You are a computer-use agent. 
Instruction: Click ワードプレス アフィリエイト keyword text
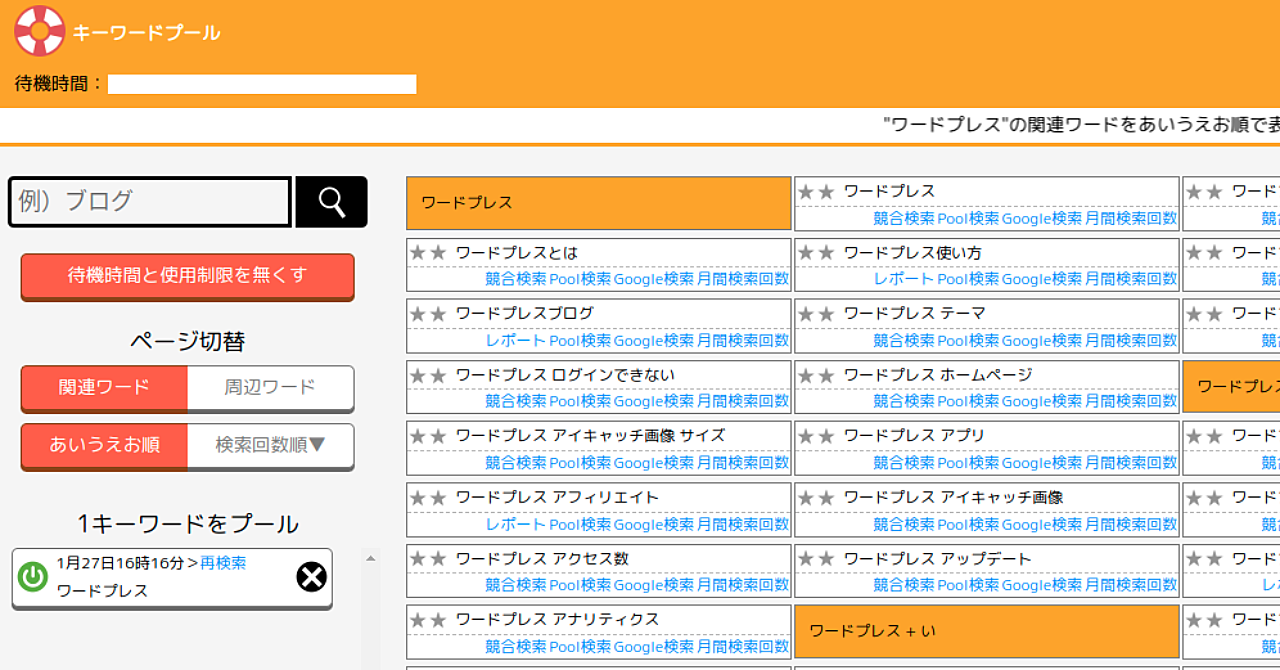[x=557, y=498]
